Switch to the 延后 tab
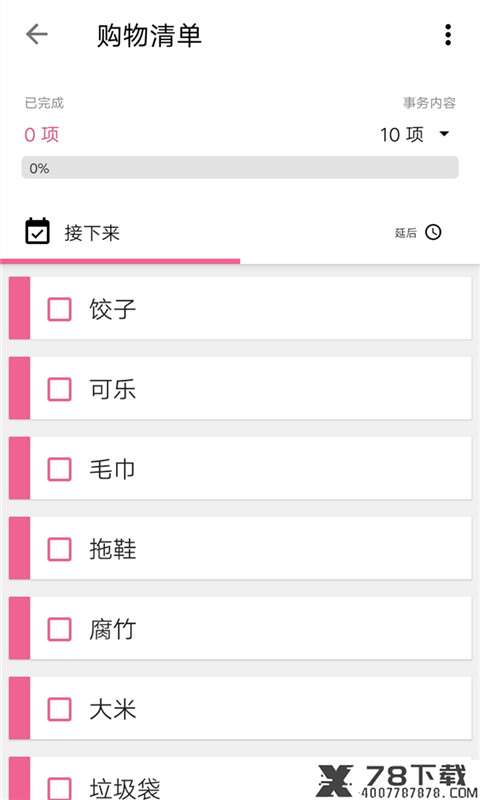Image resolution: width=480 pixels, height=800 pixels. click(x=360, y=233)
